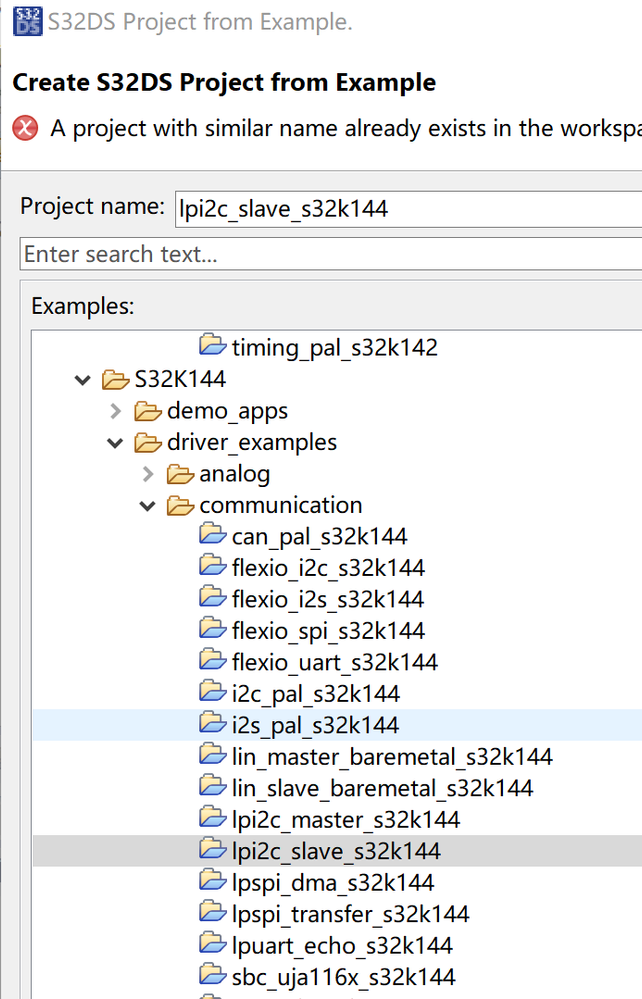Collapse the communication folder node
Viewport: 642px width, 999px height.
[x=148, y=506]
